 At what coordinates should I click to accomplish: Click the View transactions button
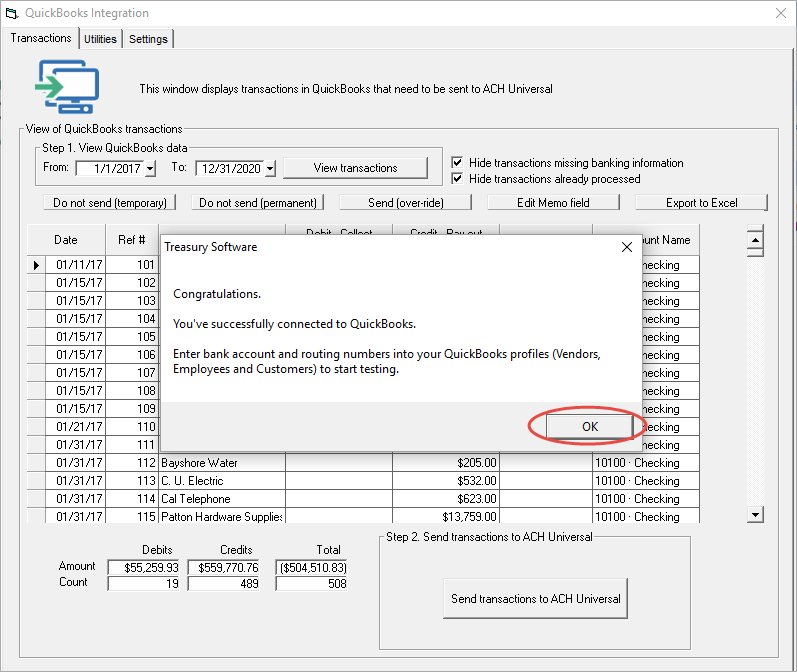(355, 168)
